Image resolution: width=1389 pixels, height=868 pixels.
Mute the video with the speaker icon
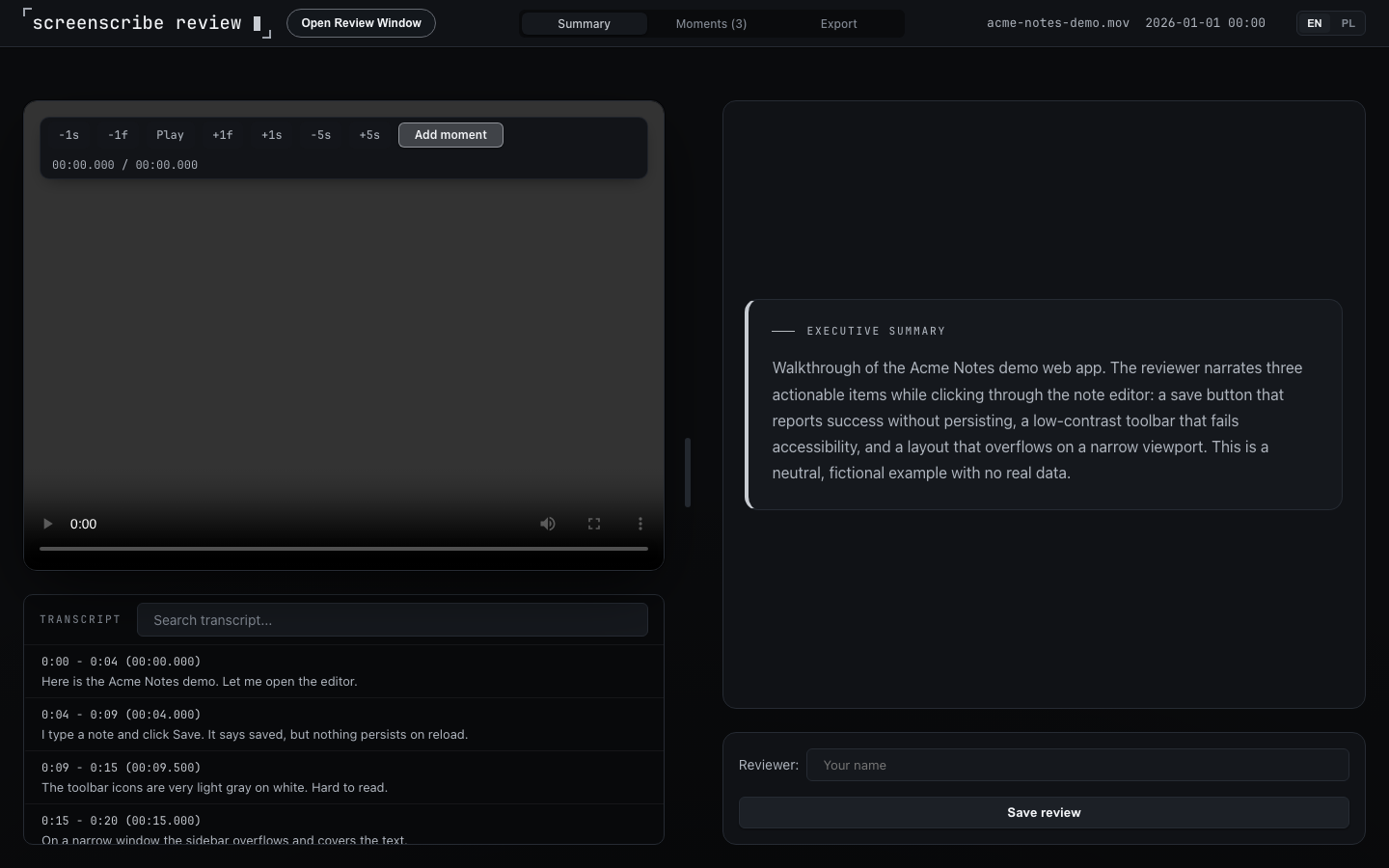point(547,524)
